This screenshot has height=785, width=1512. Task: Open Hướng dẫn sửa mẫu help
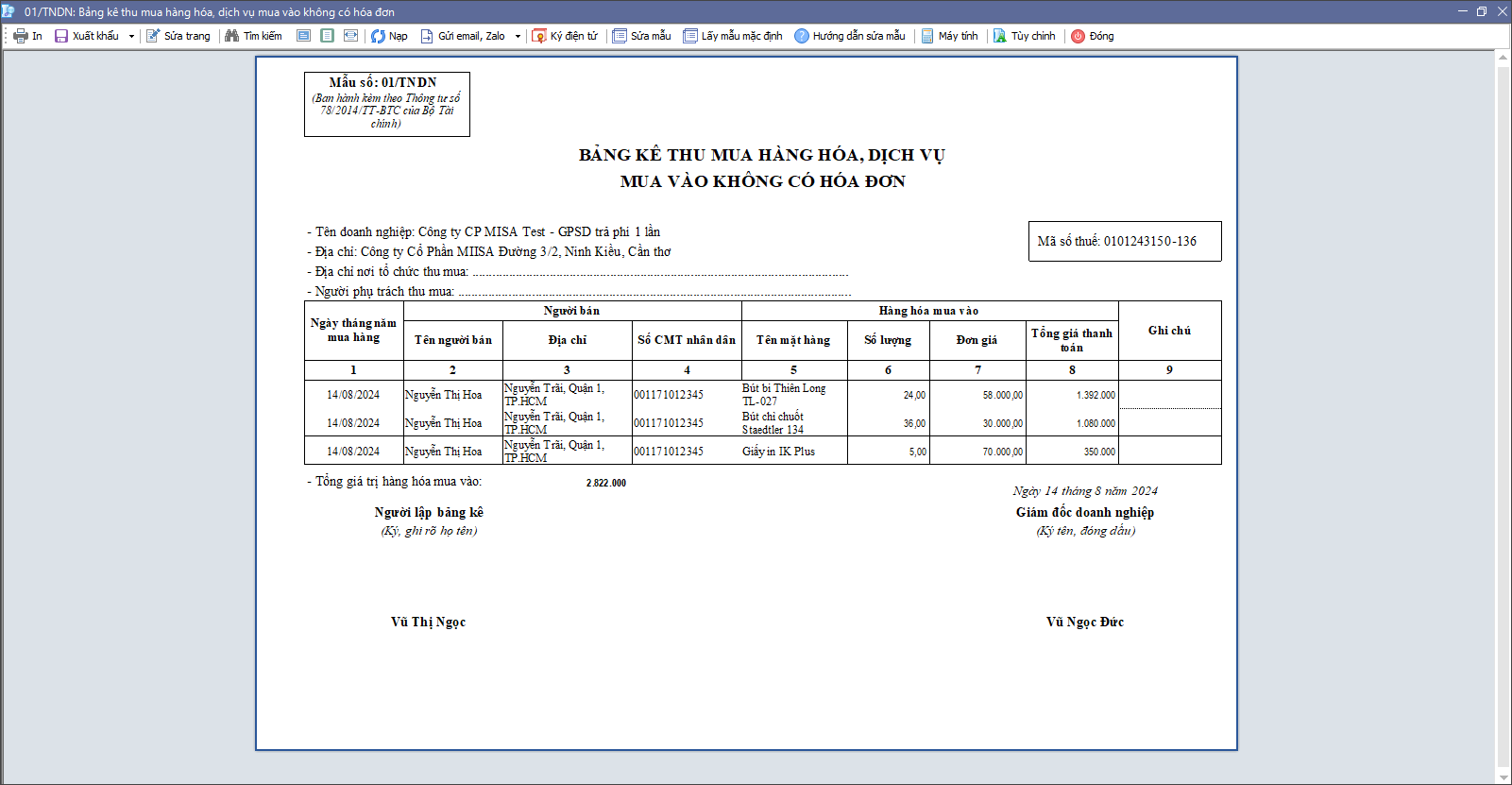(850, 36)
